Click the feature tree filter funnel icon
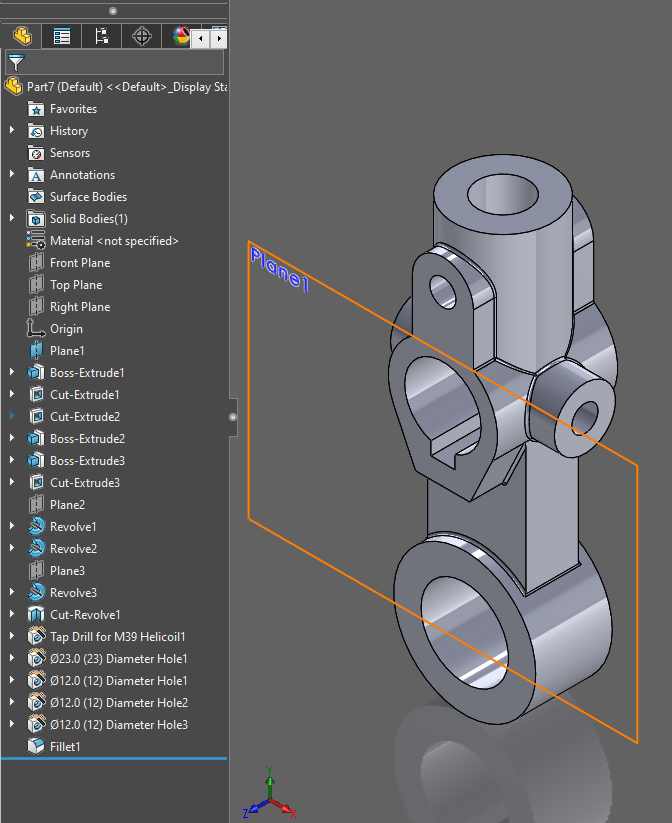This screenshot has height=823, width=672. pos(15,63)
